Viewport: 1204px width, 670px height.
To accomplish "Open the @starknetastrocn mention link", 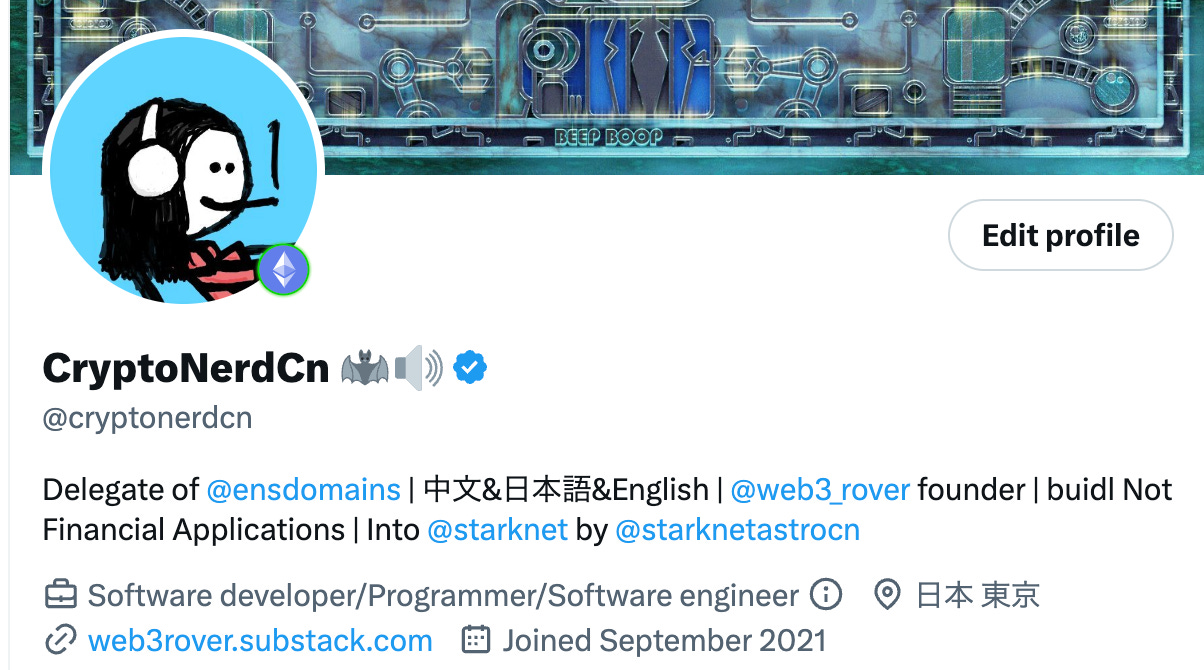I will 738,529.
